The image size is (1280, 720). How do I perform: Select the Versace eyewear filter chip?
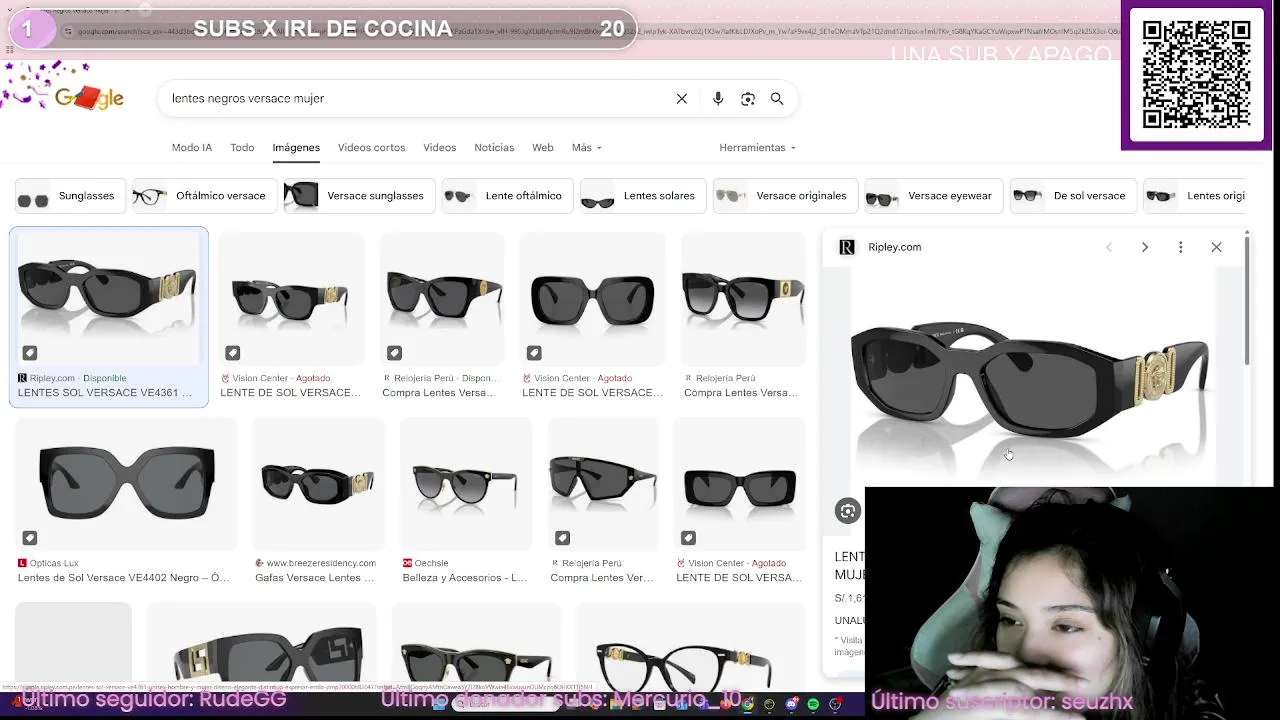[932, 196]
